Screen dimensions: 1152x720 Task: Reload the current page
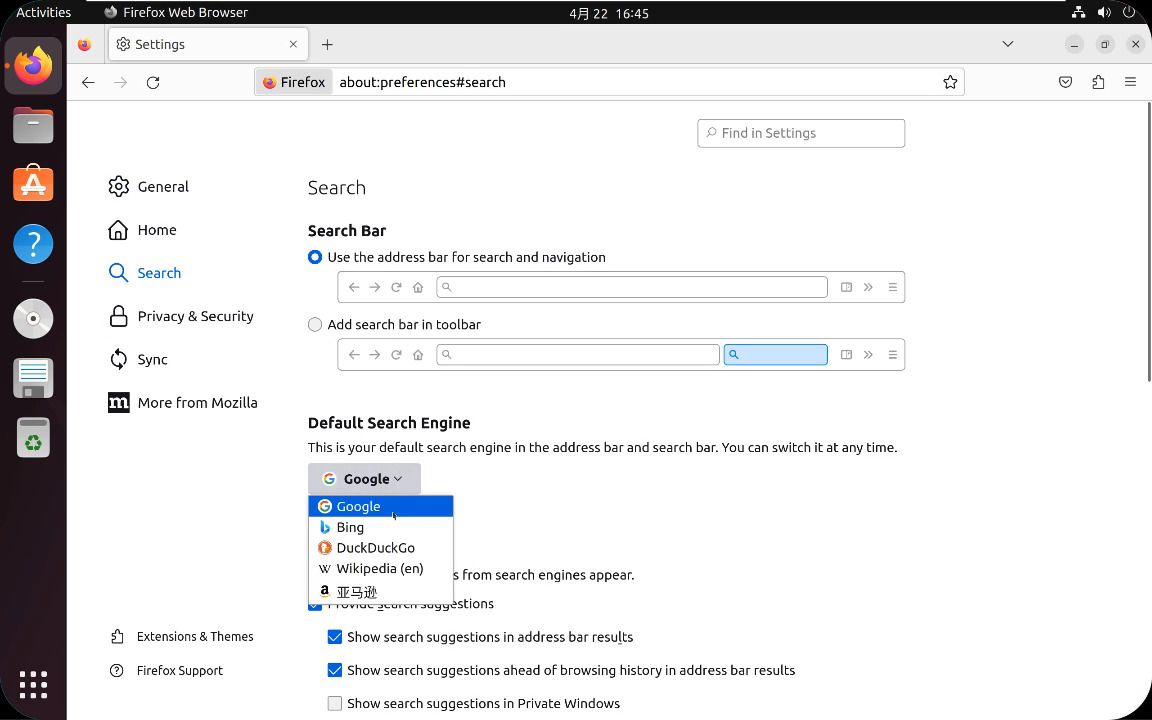click(x=153, y=82)
